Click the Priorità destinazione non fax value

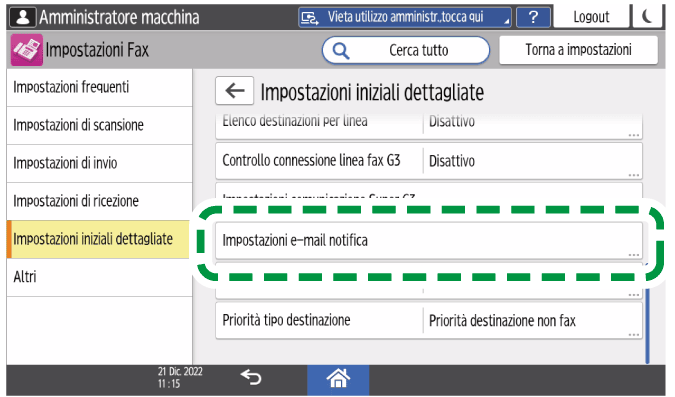pyautogui.click(x=502, y=321)
